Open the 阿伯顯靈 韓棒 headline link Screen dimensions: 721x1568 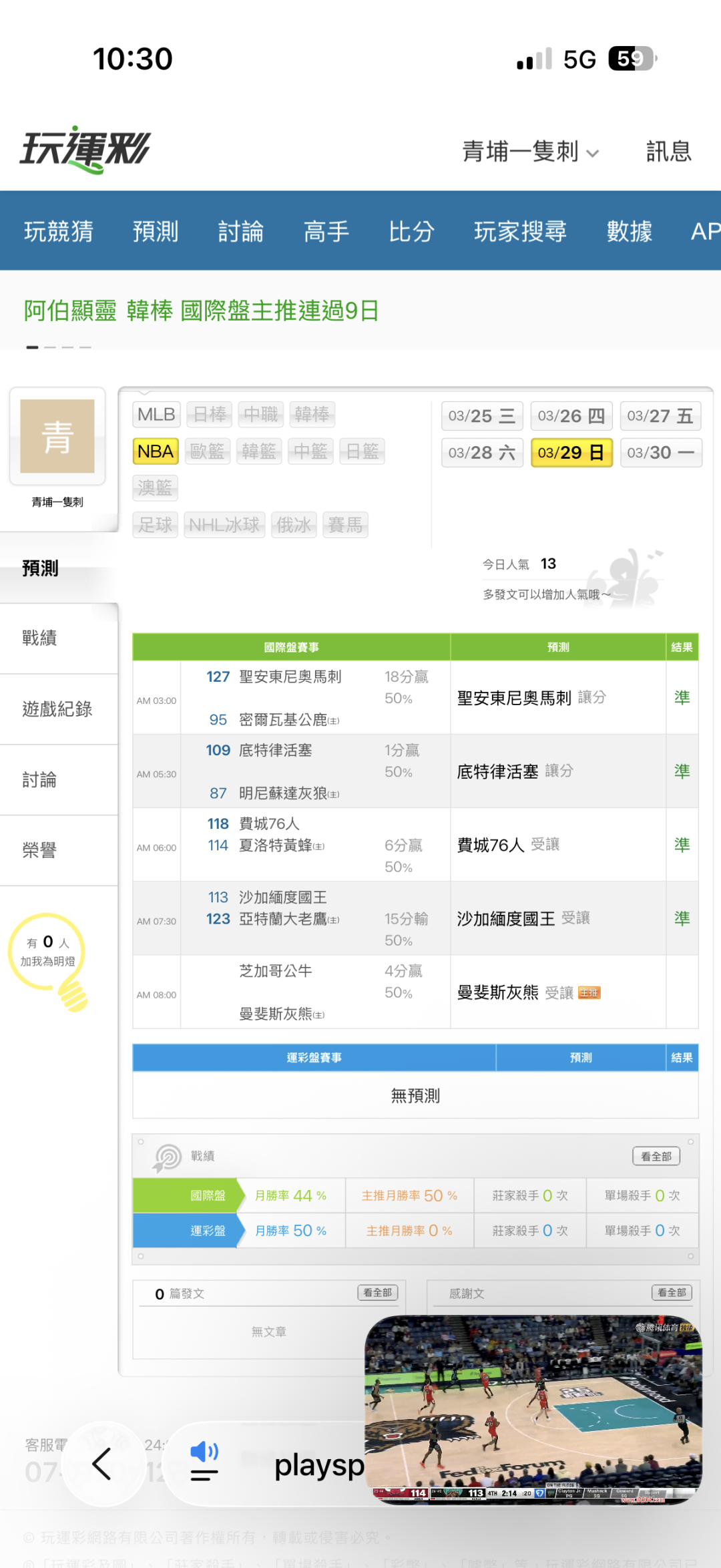[201, 311]
